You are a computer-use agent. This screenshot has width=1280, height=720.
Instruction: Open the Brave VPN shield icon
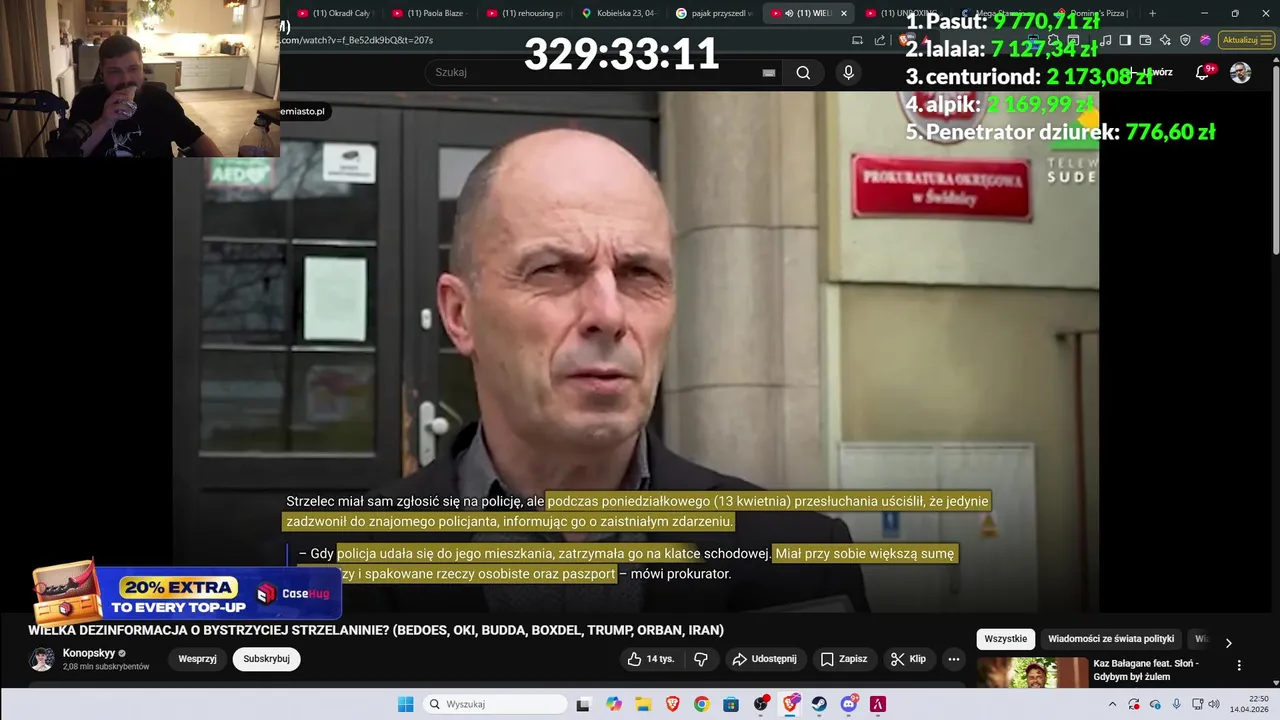tap(1185, 40)
